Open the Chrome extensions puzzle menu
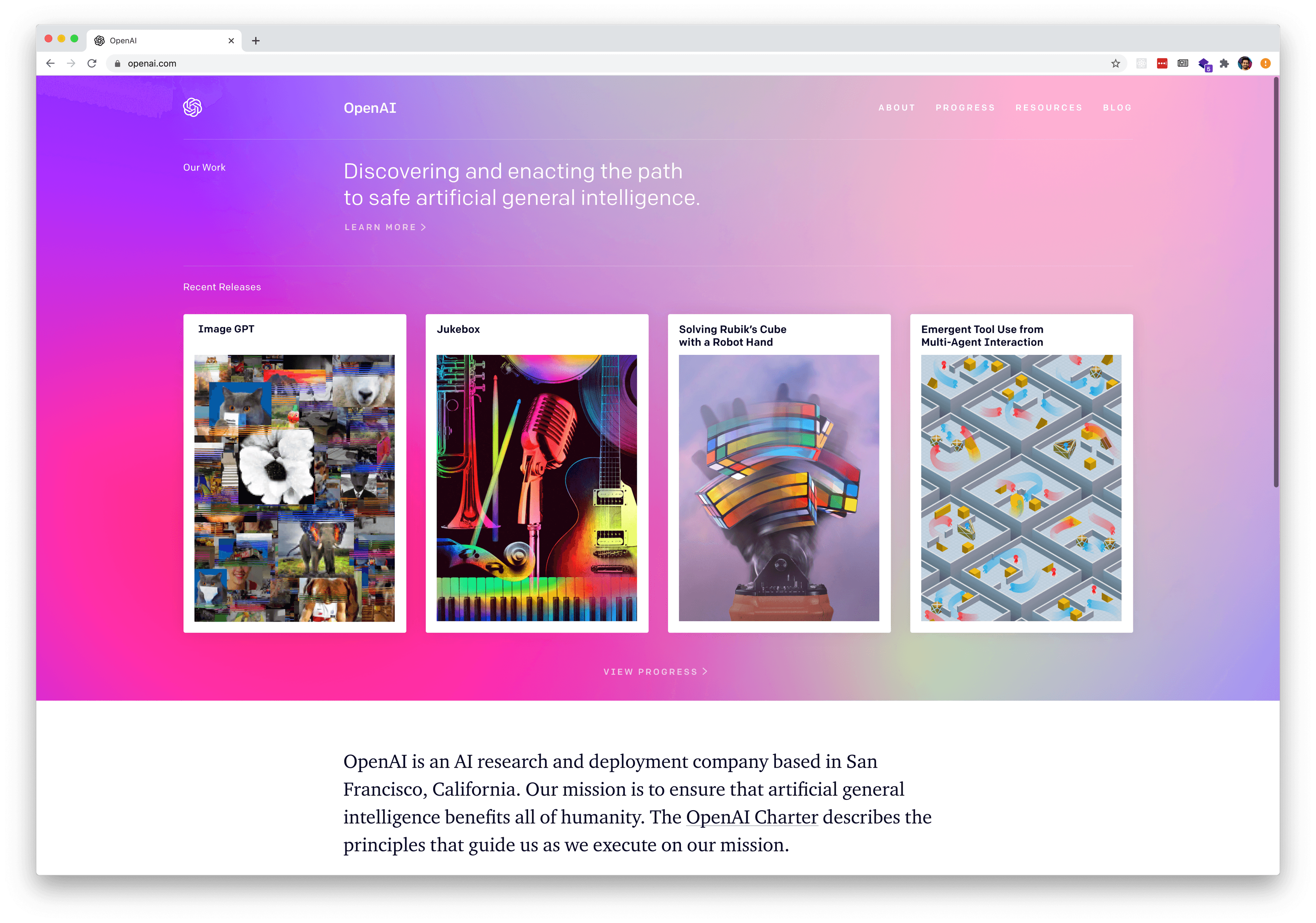The width and height of the screenshot is (1316, 923). [x=1224, y=64]
